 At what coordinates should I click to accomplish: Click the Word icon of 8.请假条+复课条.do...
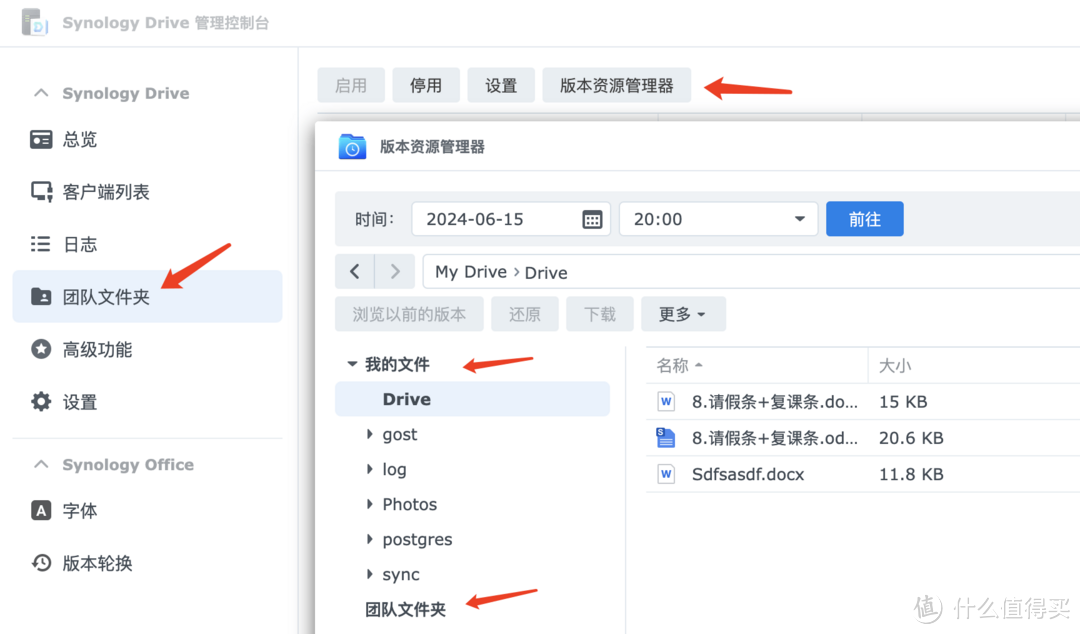coord(666,401)
